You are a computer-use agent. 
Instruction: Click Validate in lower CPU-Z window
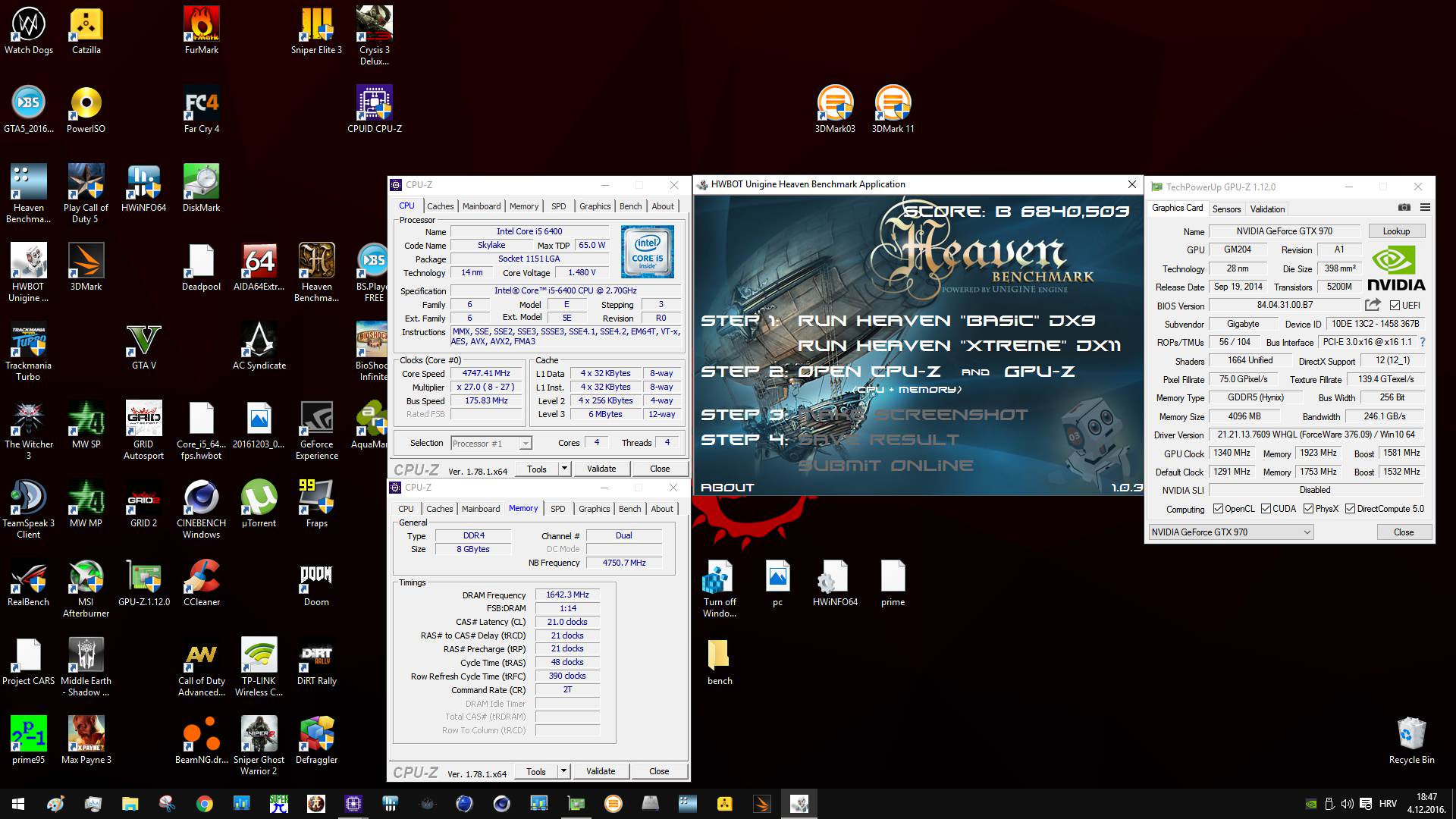coord(601,771)
